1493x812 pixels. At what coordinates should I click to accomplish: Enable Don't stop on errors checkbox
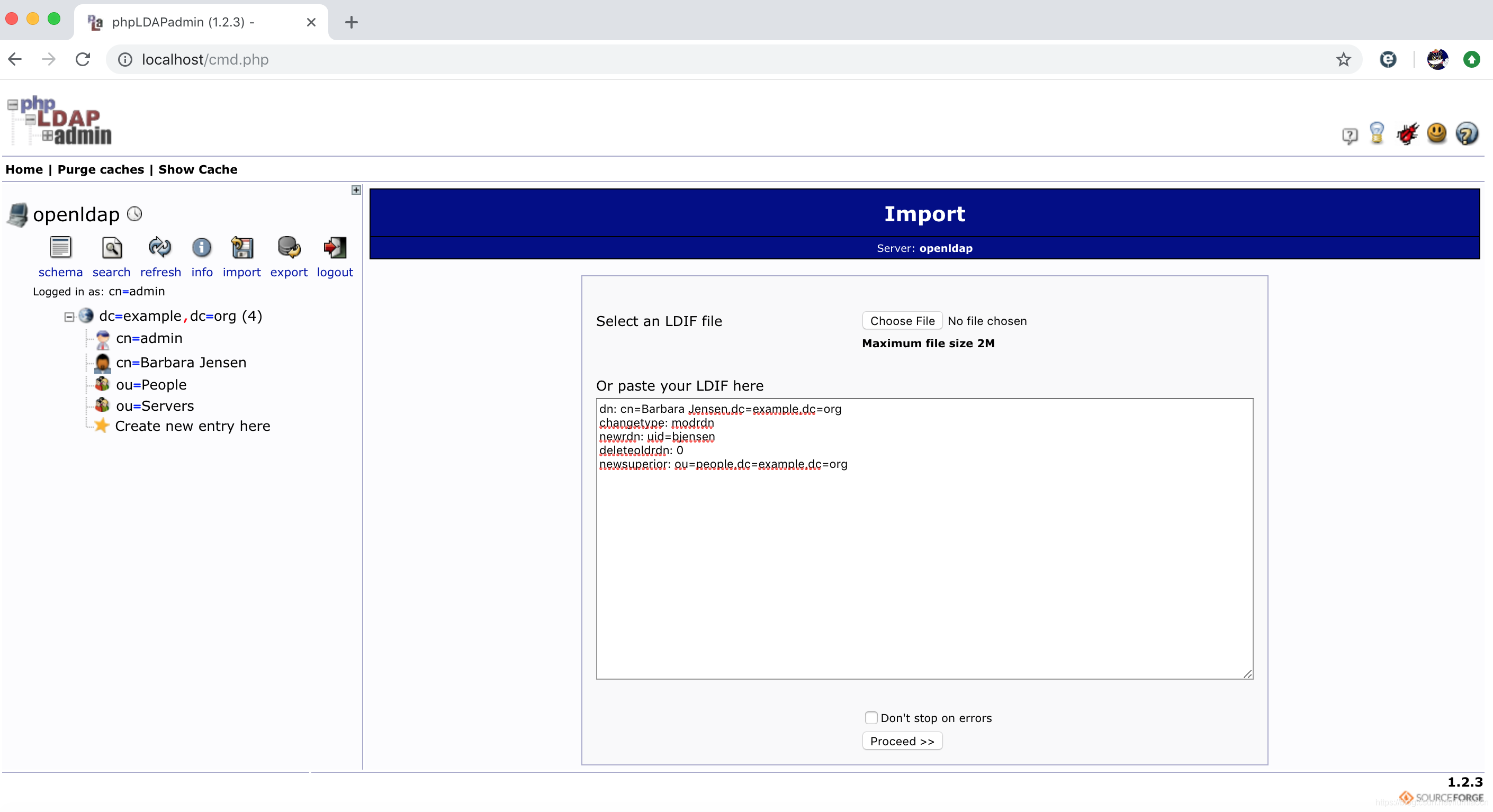pyautogui.click(x=870, y=718)
